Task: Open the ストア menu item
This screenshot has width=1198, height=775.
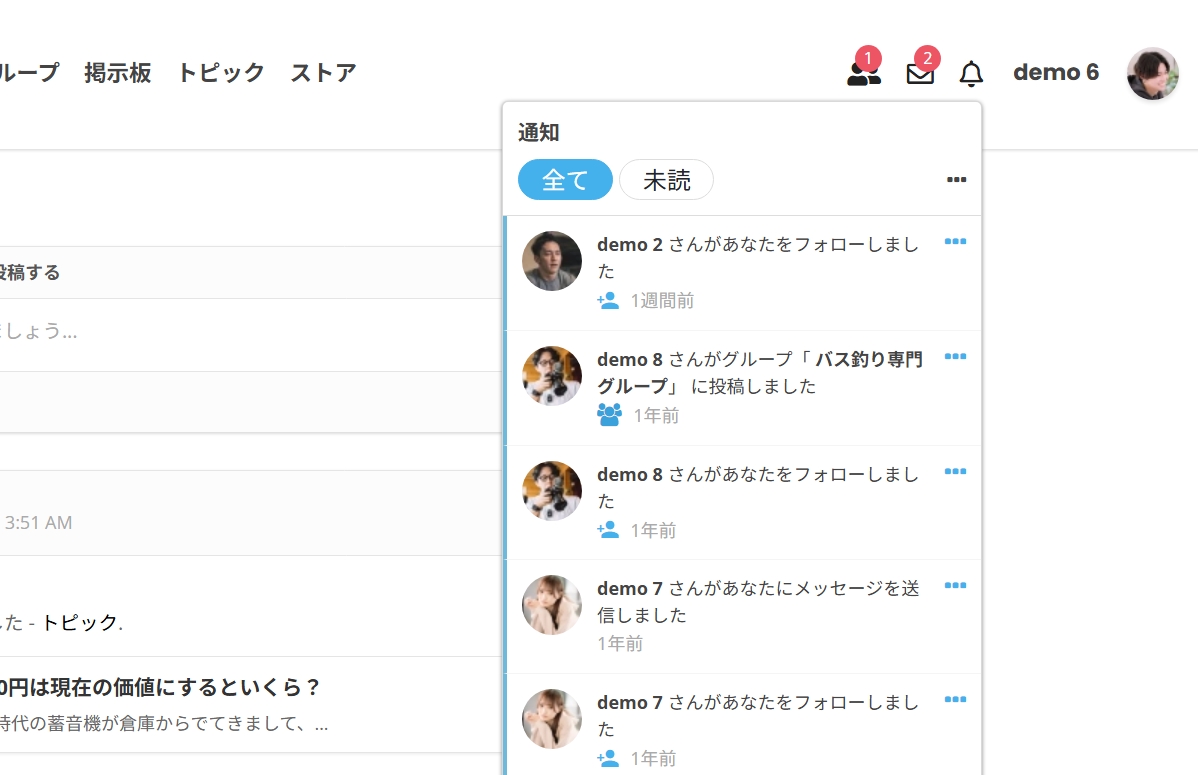Action: (x=323, y=73)
